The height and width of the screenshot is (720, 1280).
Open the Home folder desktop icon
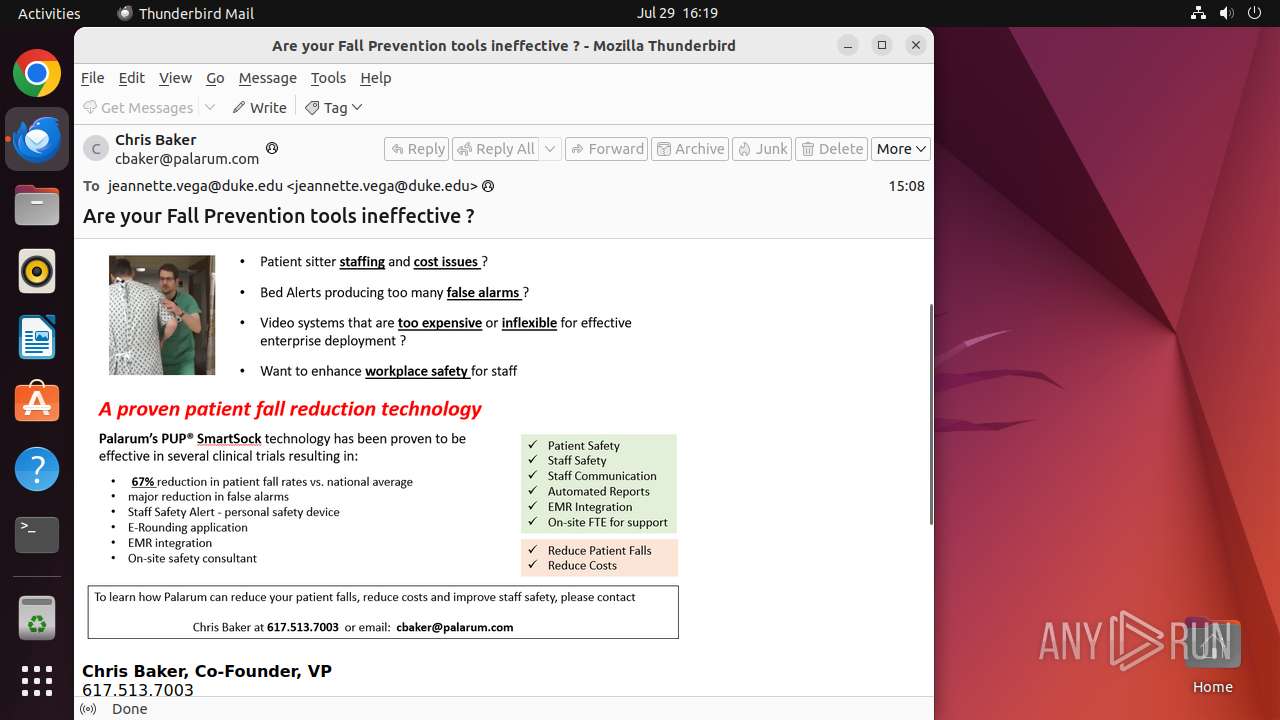[1212, 657]
